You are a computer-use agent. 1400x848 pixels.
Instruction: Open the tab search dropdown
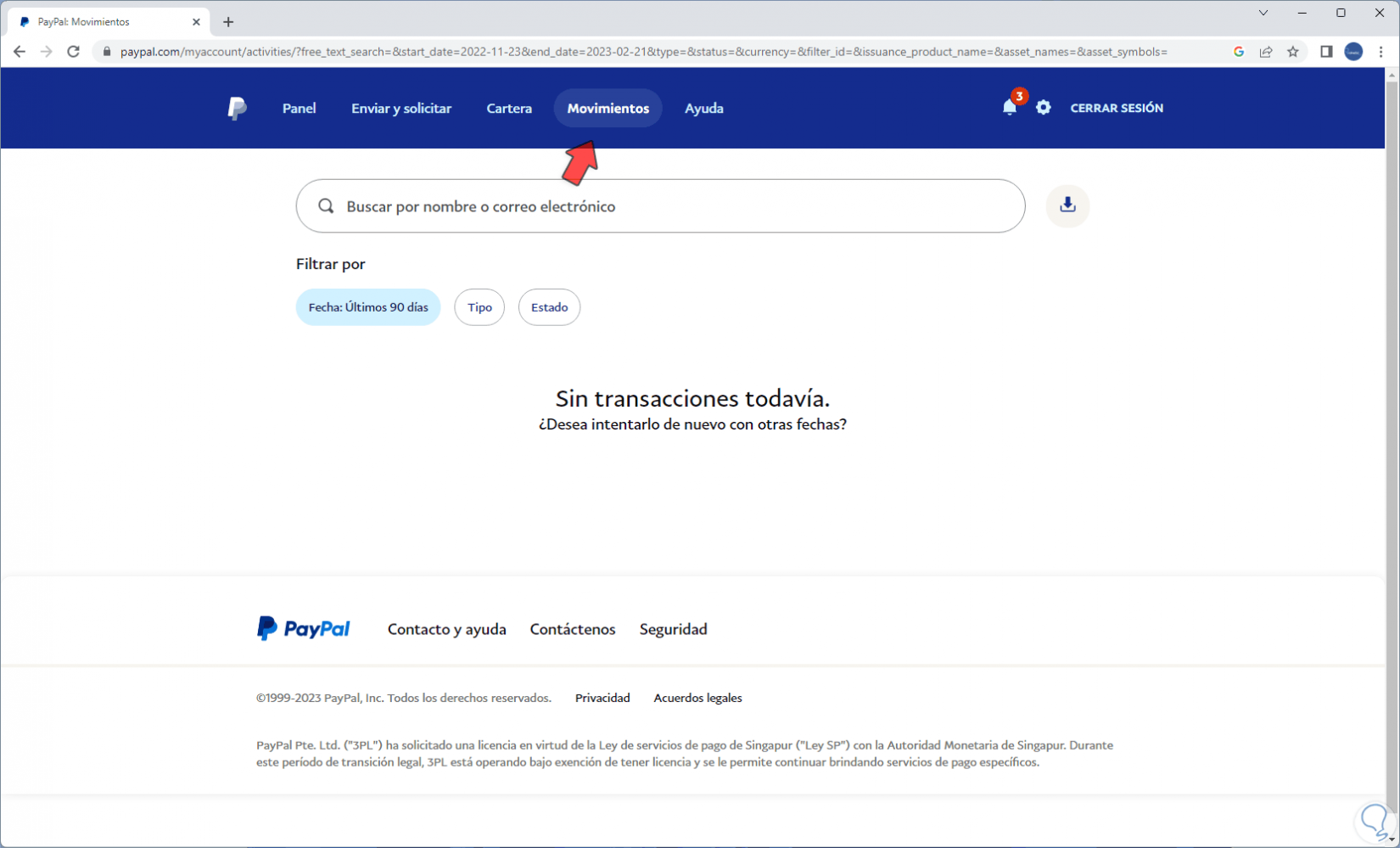(x=1263, y=13)
